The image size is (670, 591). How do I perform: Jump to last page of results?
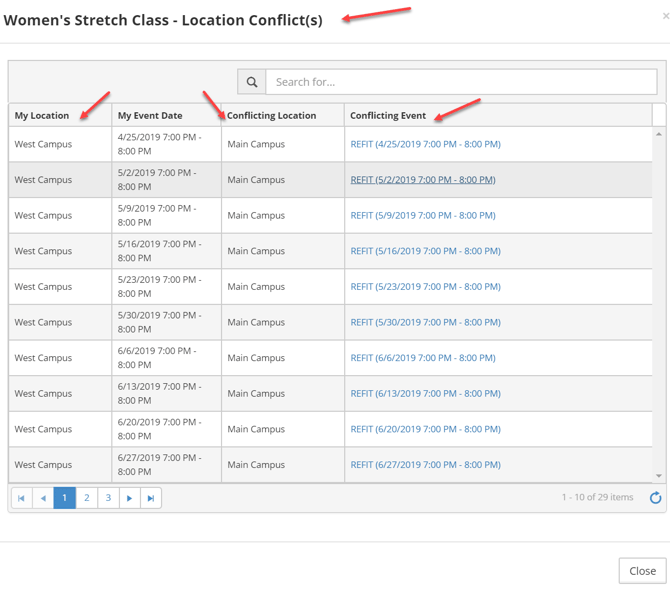pos(151,498)
